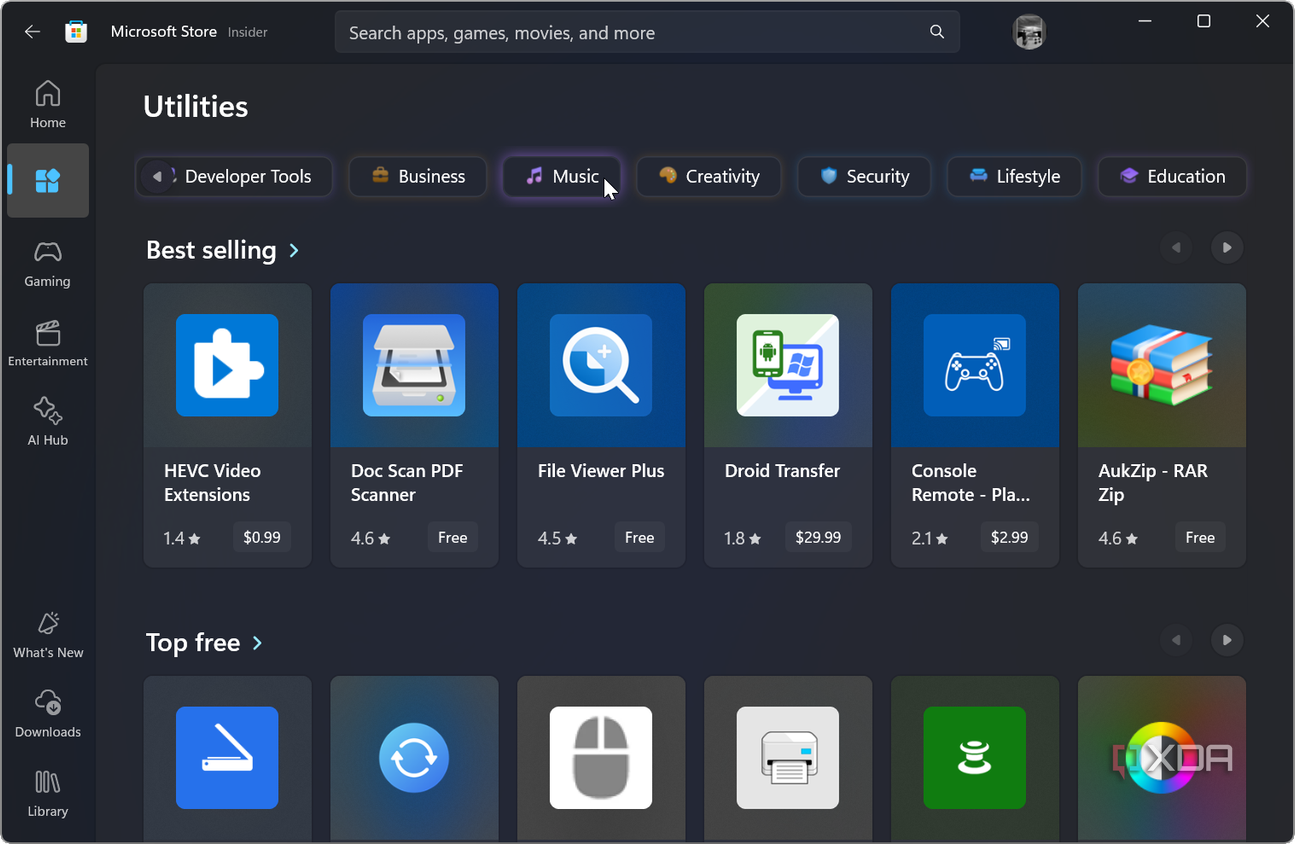Select the Developer Tools category
The image size is (1295, 844).
click(246, 176)
